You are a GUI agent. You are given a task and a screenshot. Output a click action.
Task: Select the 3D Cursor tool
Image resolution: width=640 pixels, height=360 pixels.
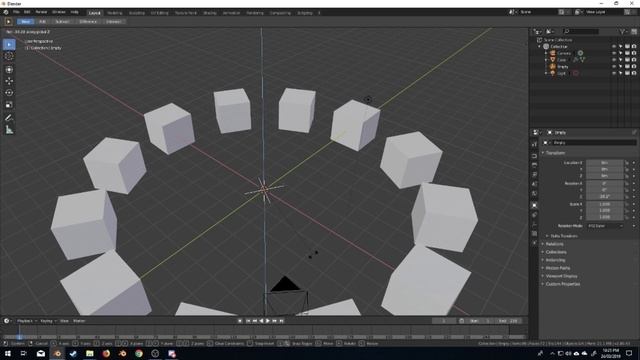point(9,56)
